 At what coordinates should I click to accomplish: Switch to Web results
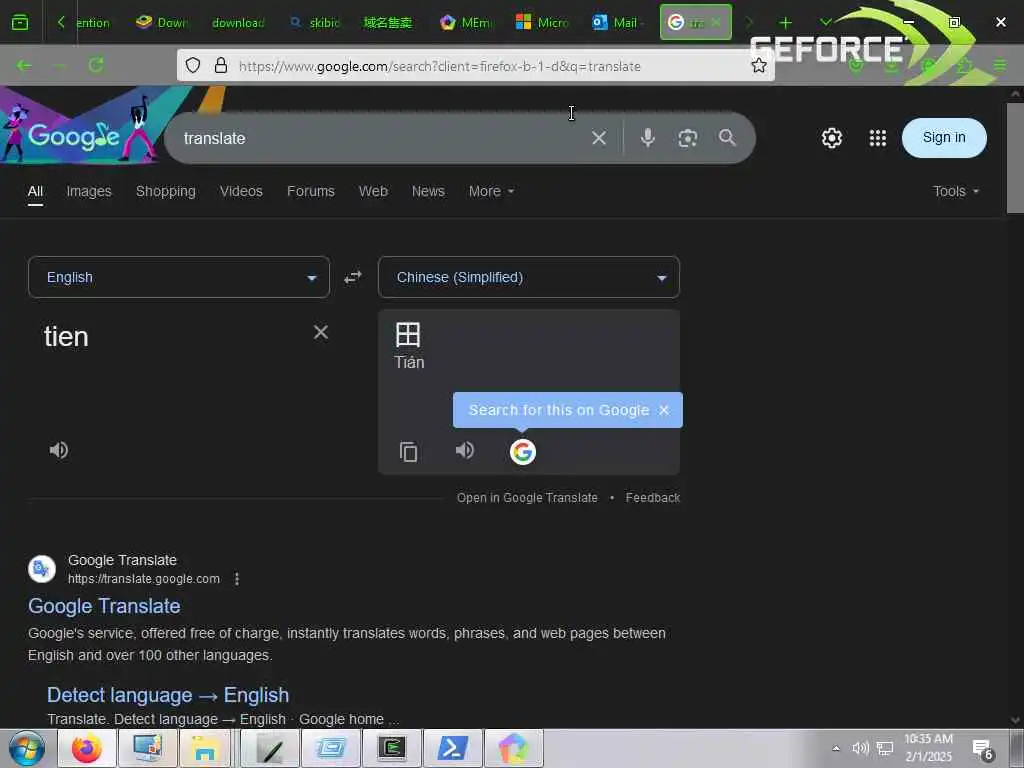(x=373, y=191)
